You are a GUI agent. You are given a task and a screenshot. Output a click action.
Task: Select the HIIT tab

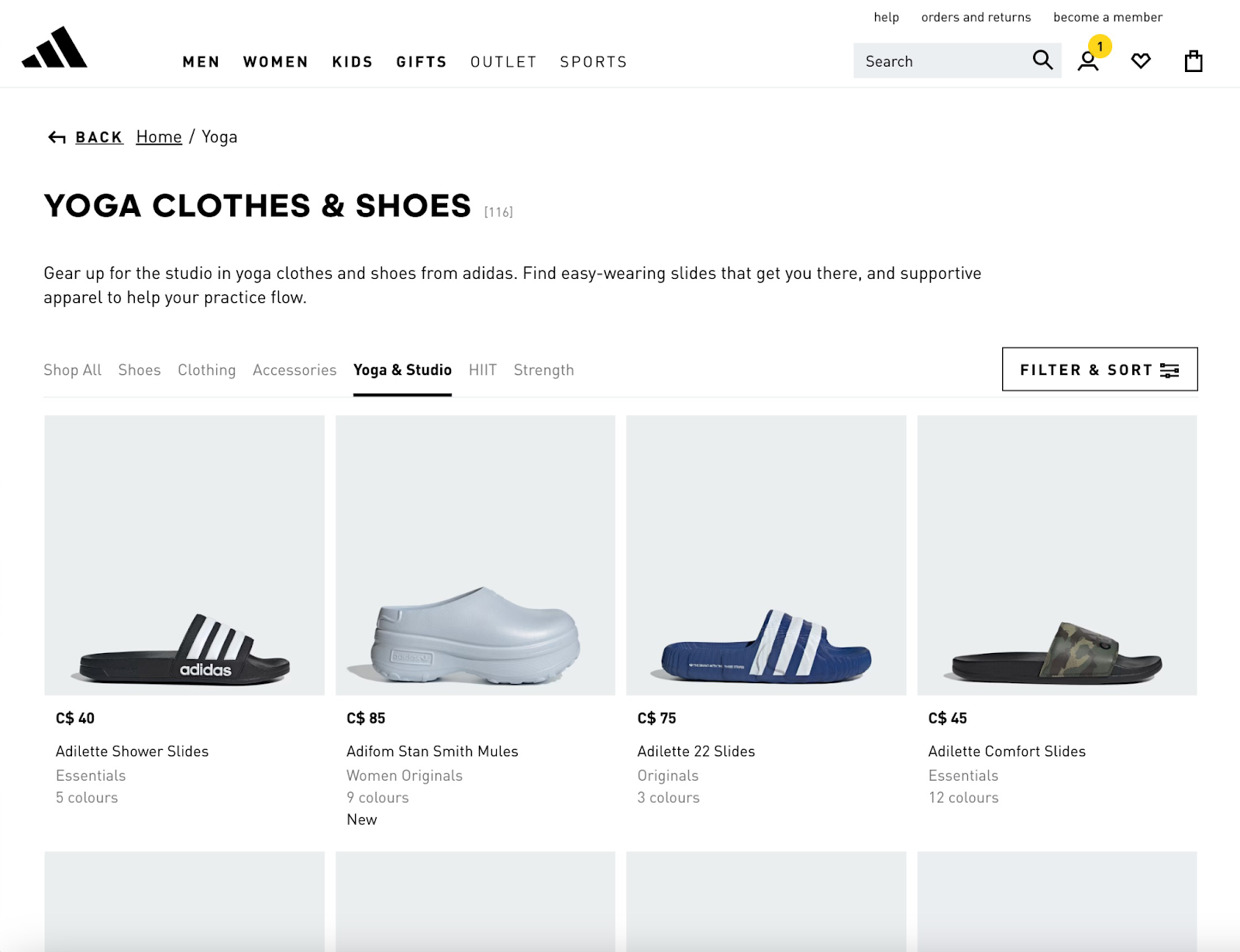[x=483, y=370]
